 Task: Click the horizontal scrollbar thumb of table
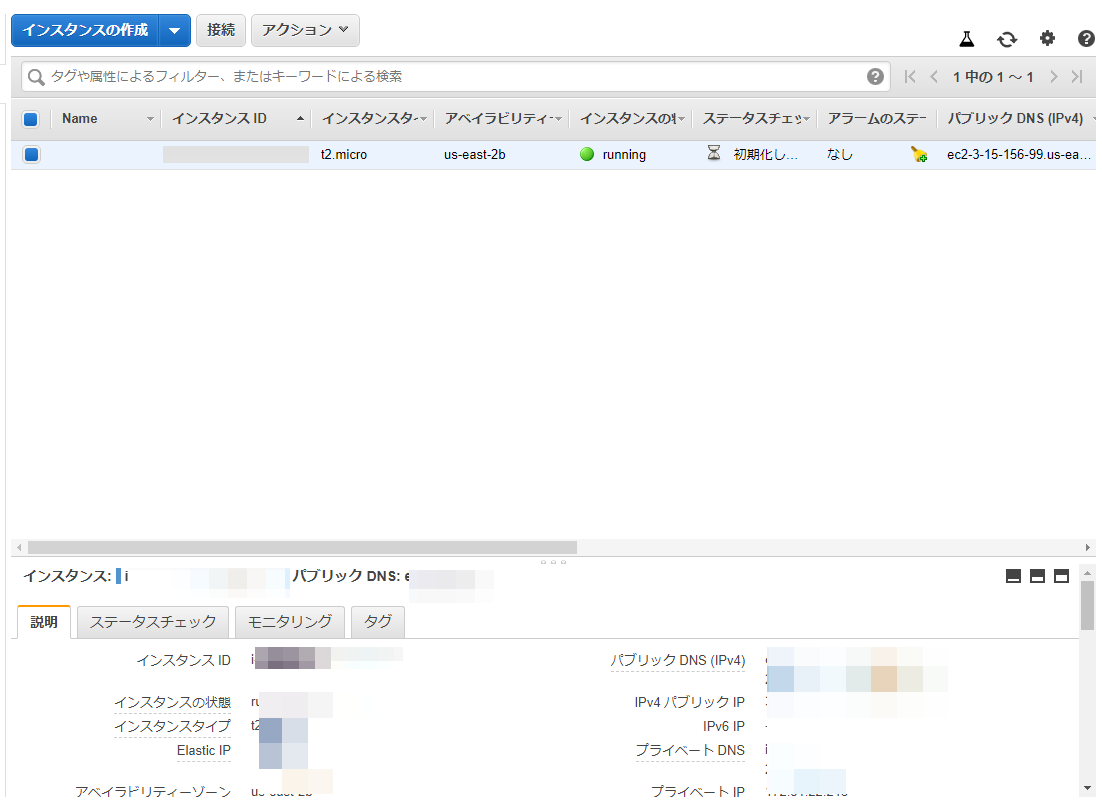coord(302,548)
